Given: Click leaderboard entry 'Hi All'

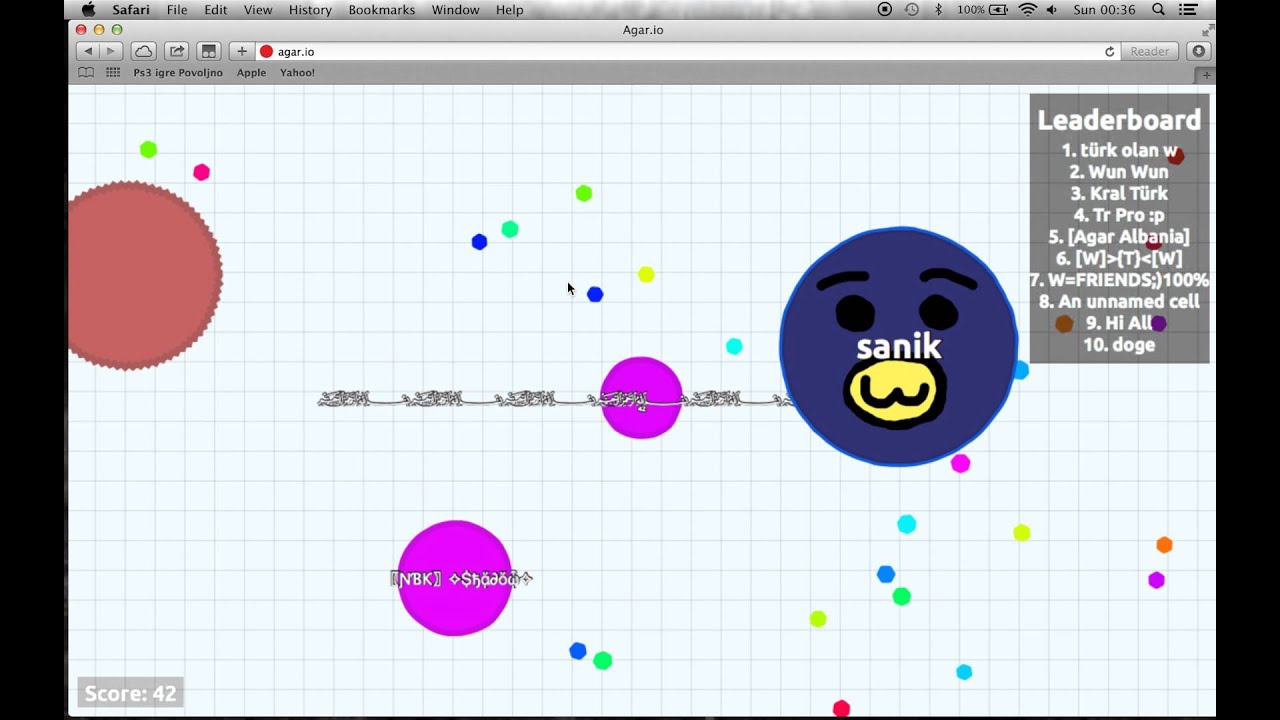Looking at the screenshot, I should coord(1119,323).
